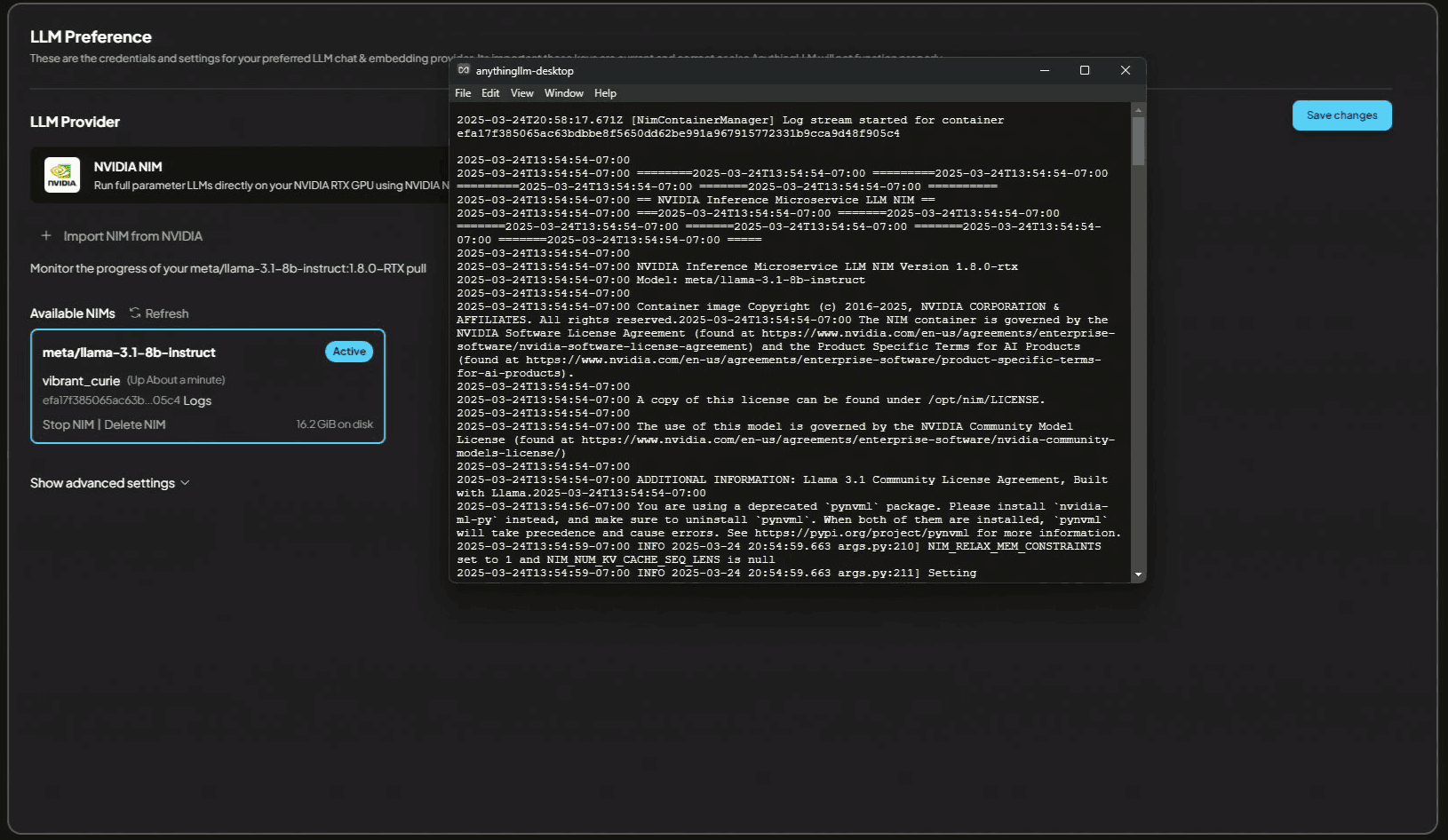Image resolution: width=1448 pixels, height=840 pixels.
Task: Click the log scrollbar down arrow
Action: 1138,575
